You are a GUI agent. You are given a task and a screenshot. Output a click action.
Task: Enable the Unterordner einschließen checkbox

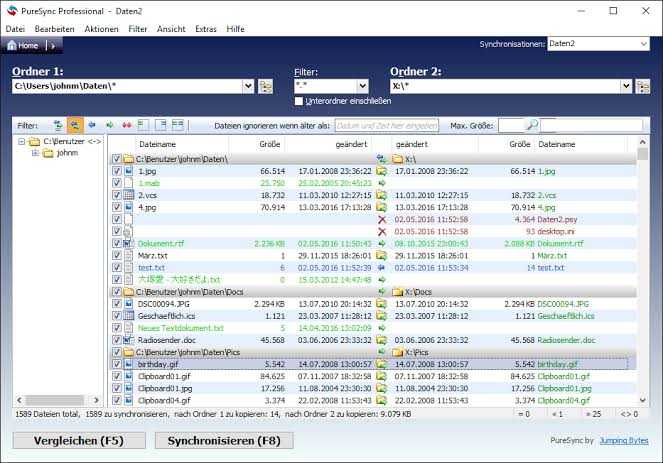(x=300, y=101)
